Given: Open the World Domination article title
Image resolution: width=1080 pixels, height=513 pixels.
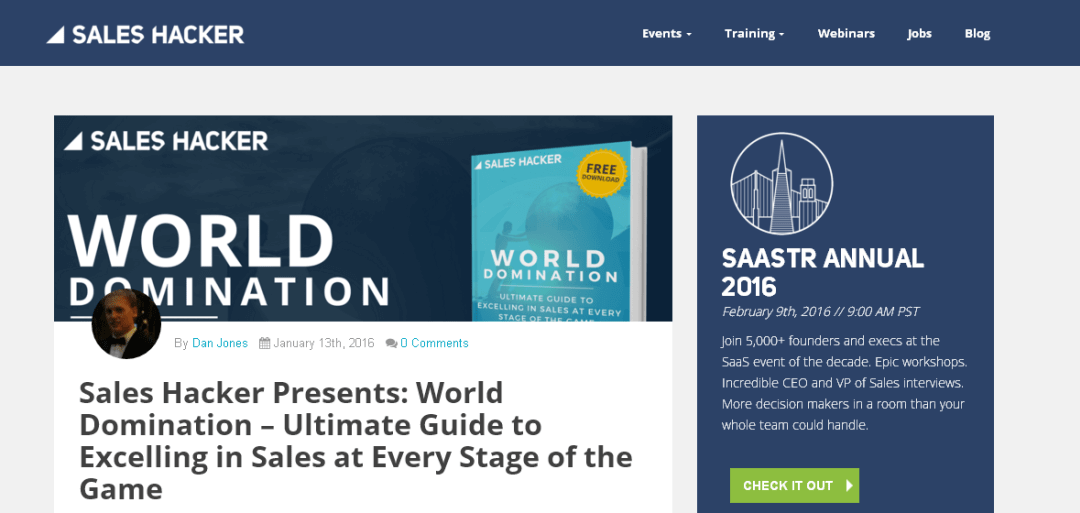Looking at the screenshot, I should [355, 441].
